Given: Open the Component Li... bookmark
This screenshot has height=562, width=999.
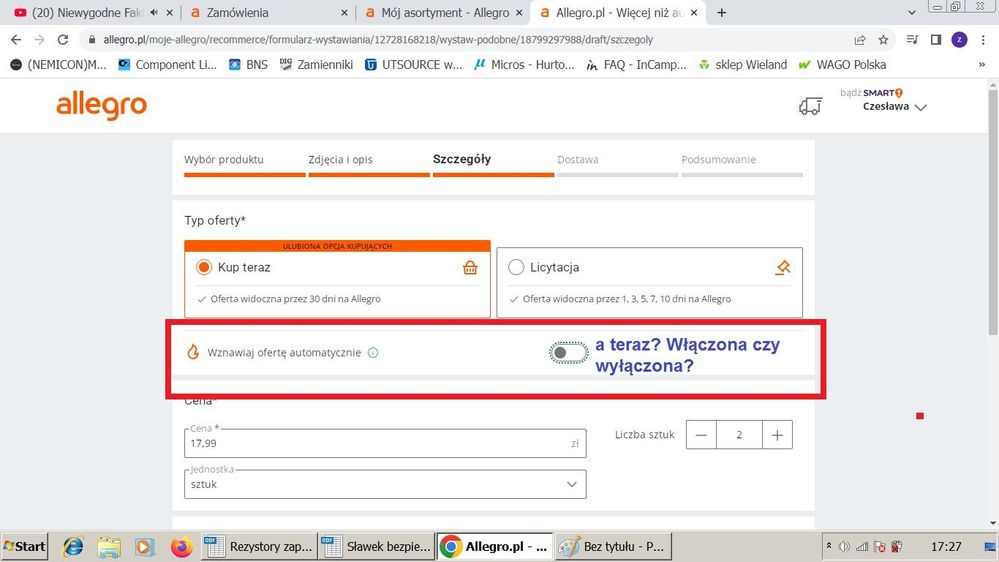Looking at the screenshot, I should click(168, 64).
